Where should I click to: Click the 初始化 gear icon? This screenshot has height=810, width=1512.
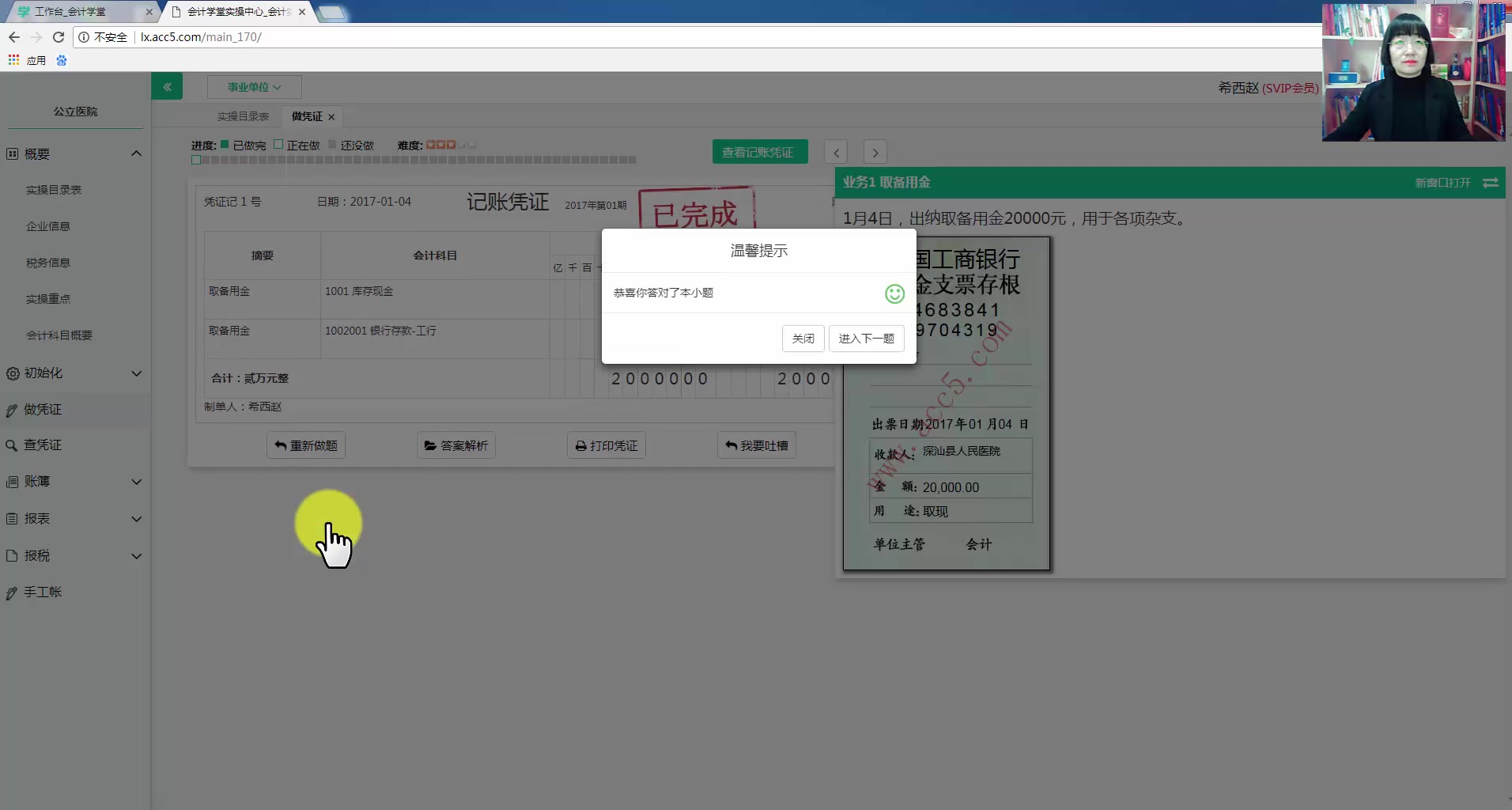pos(11,373)
